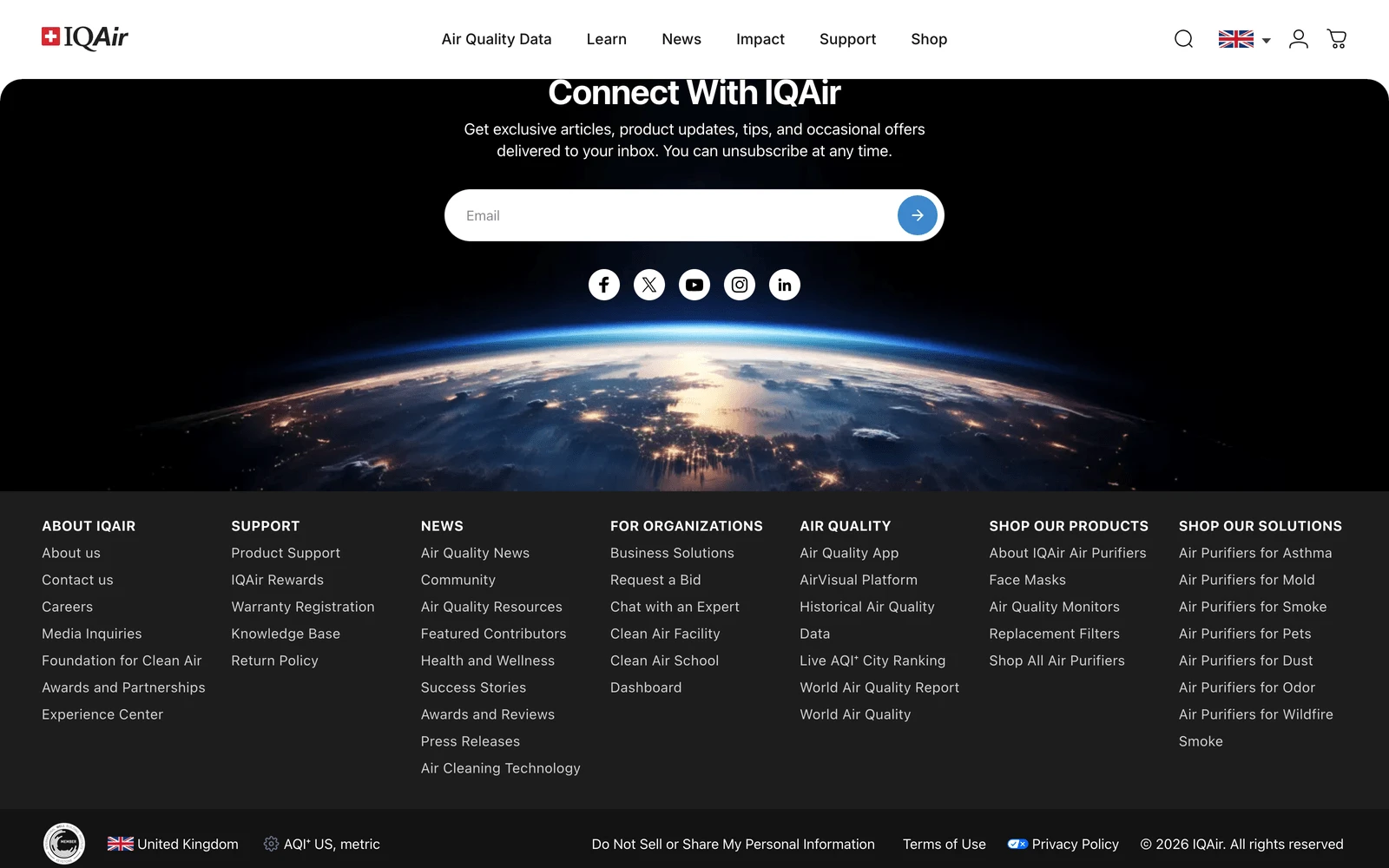Open Air Quality App link
1389x868 pixels.
(849, 553)
